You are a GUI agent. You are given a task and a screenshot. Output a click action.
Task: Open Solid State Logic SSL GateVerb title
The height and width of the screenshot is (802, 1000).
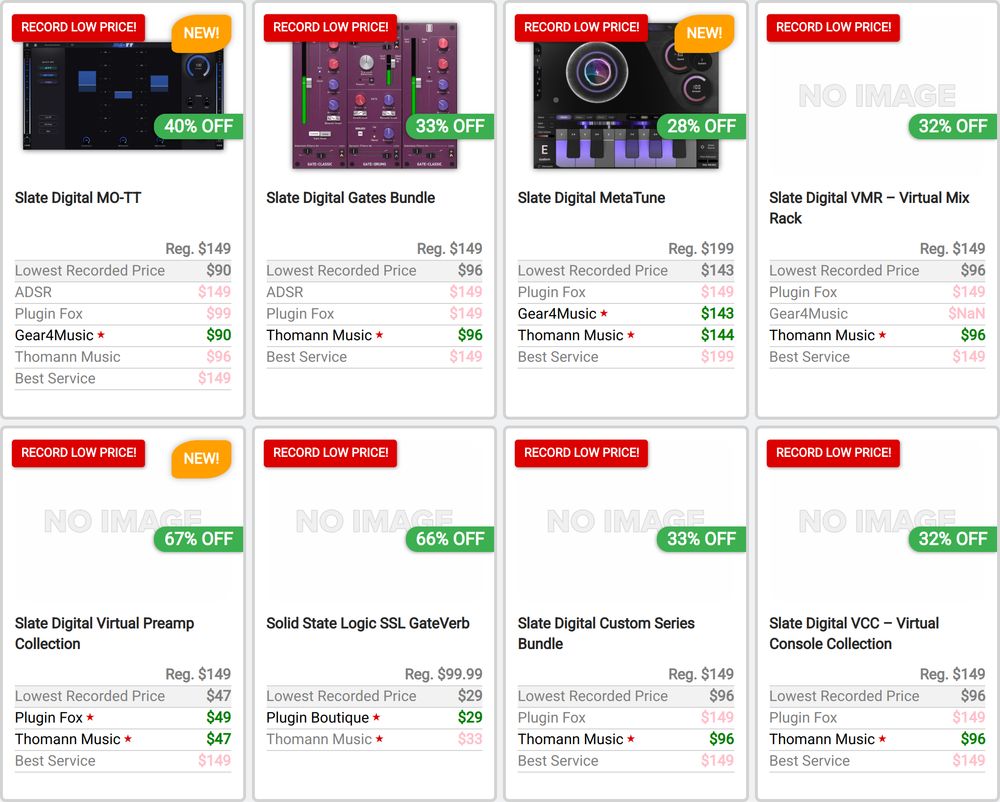coord(367,623)
